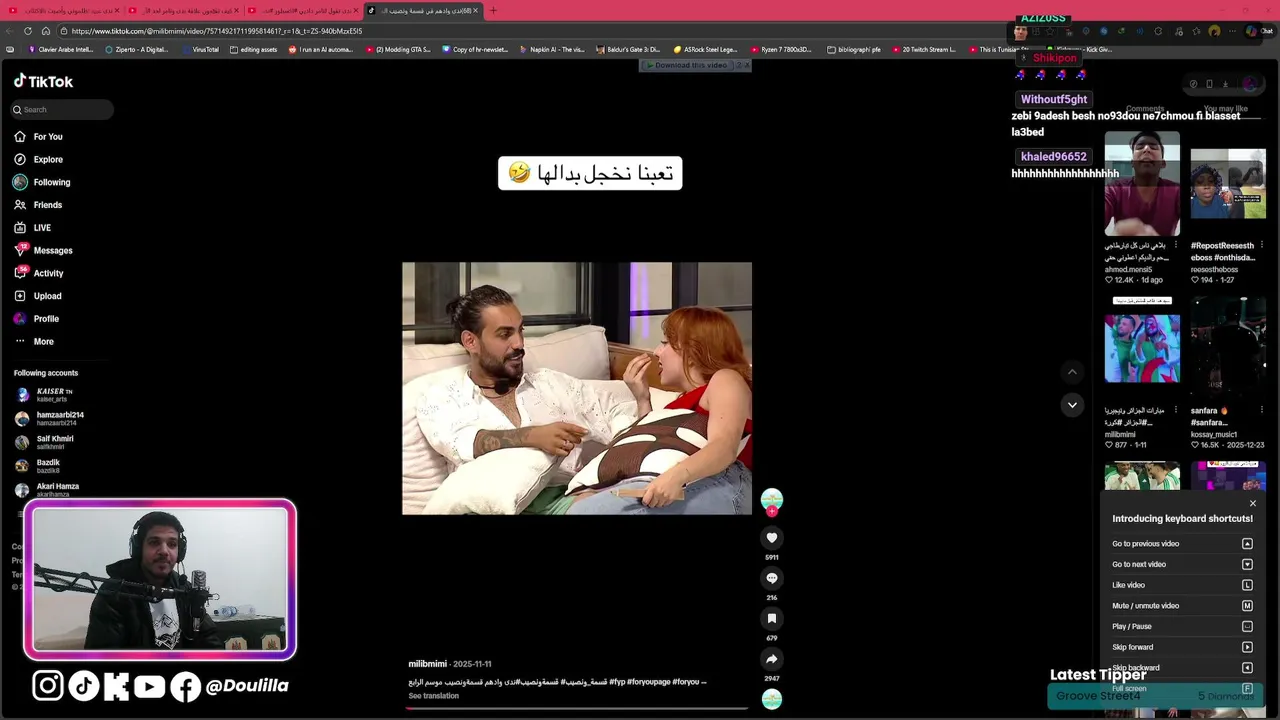Open the spinning music disc icon
This screenshot has width=1280, height=720.
pos(771,699)
